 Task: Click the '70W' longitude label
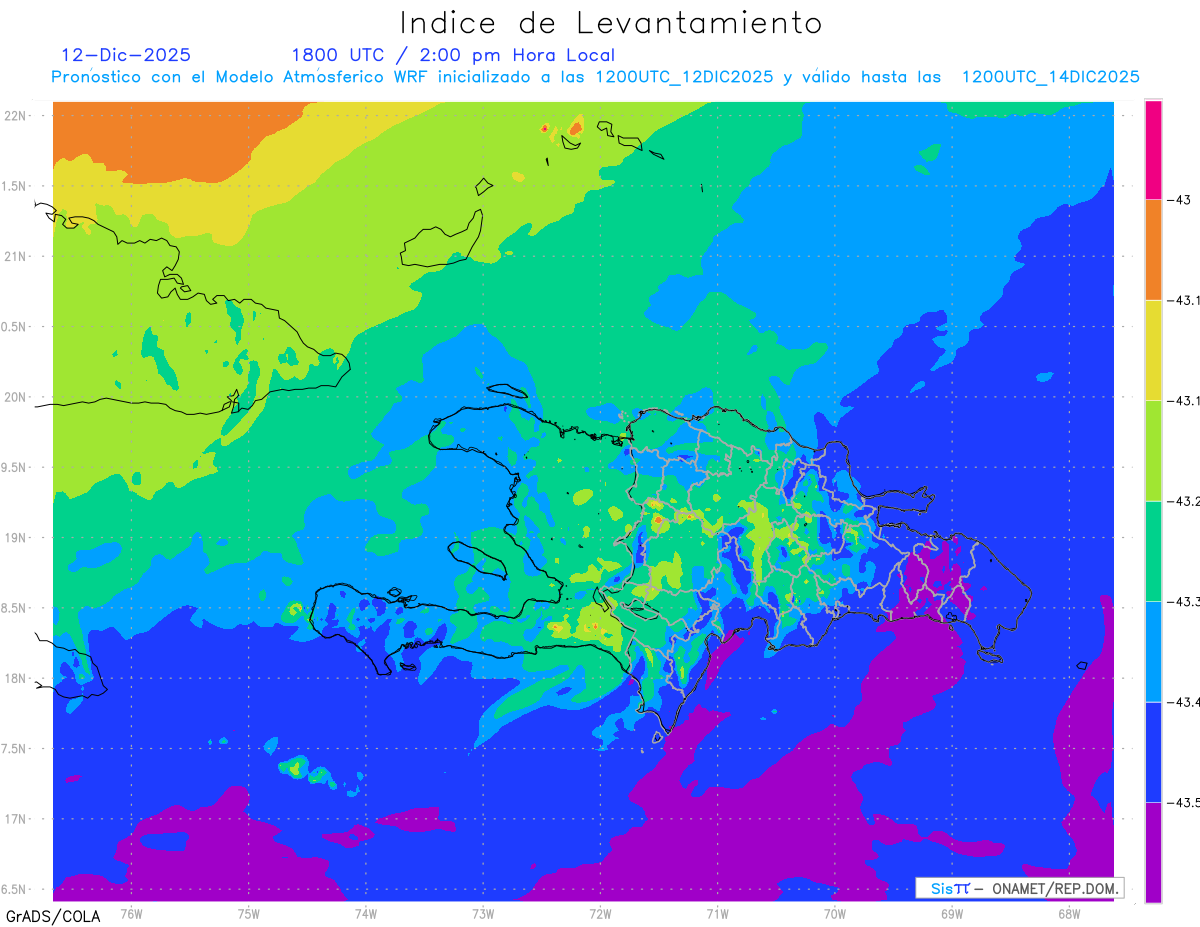[835, 914]
